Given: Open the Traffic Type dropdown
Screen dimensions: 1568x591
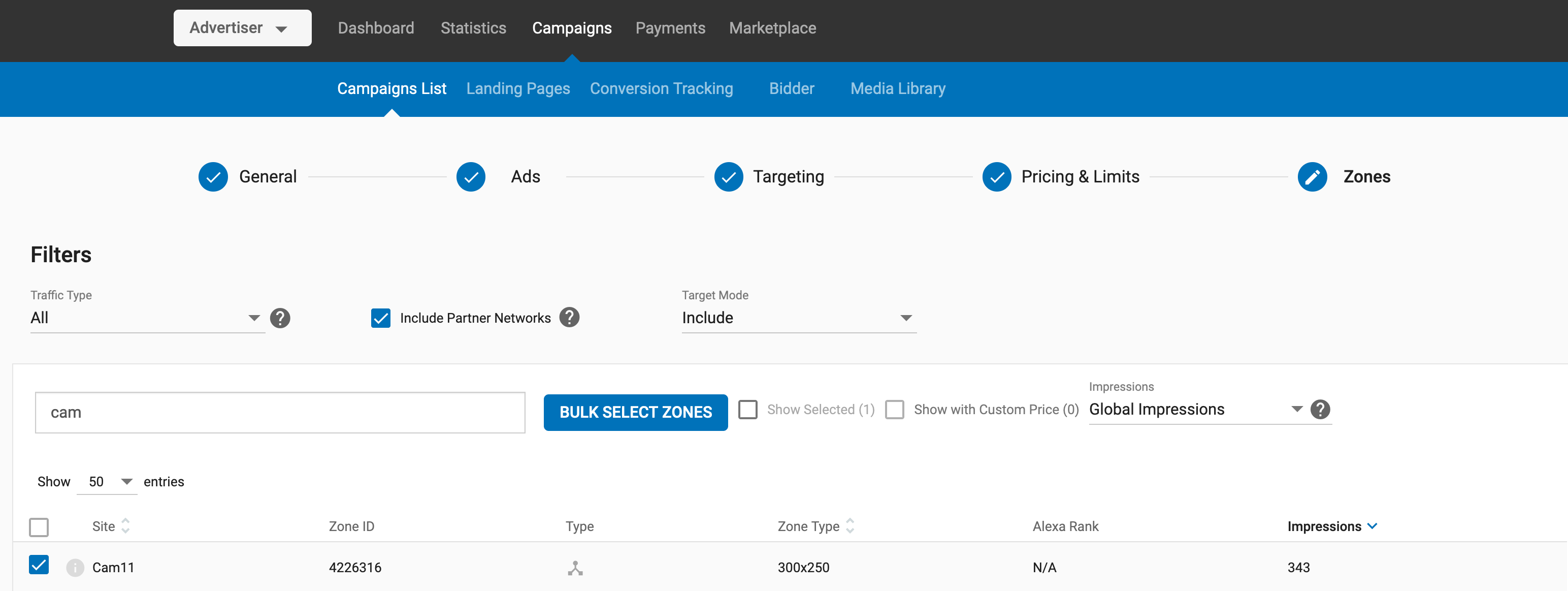Looking at the screenshot, I should tap(146, 318).
